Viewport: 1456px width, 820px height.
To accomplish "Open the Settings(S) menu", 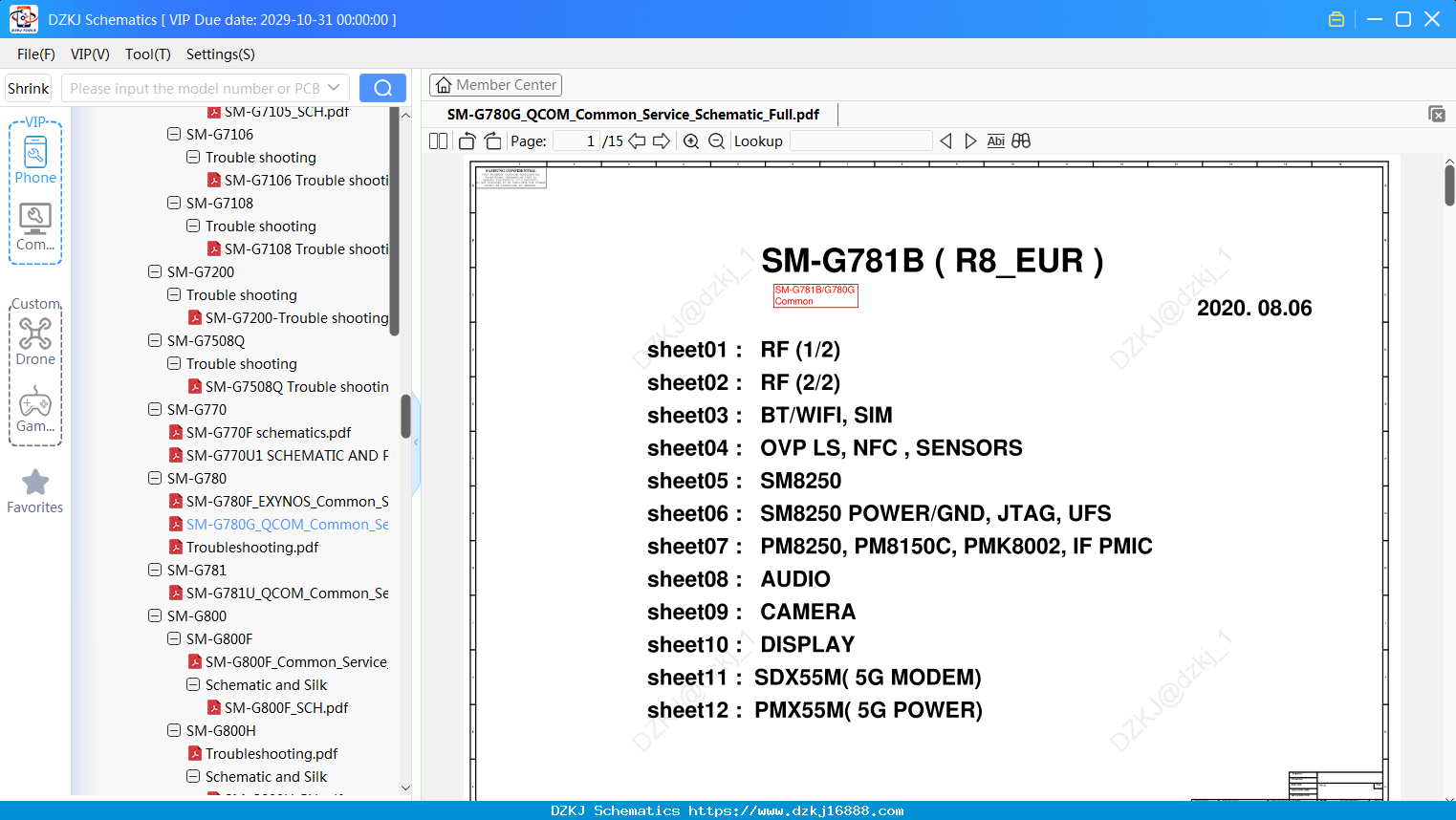I will tap(221, 54).
